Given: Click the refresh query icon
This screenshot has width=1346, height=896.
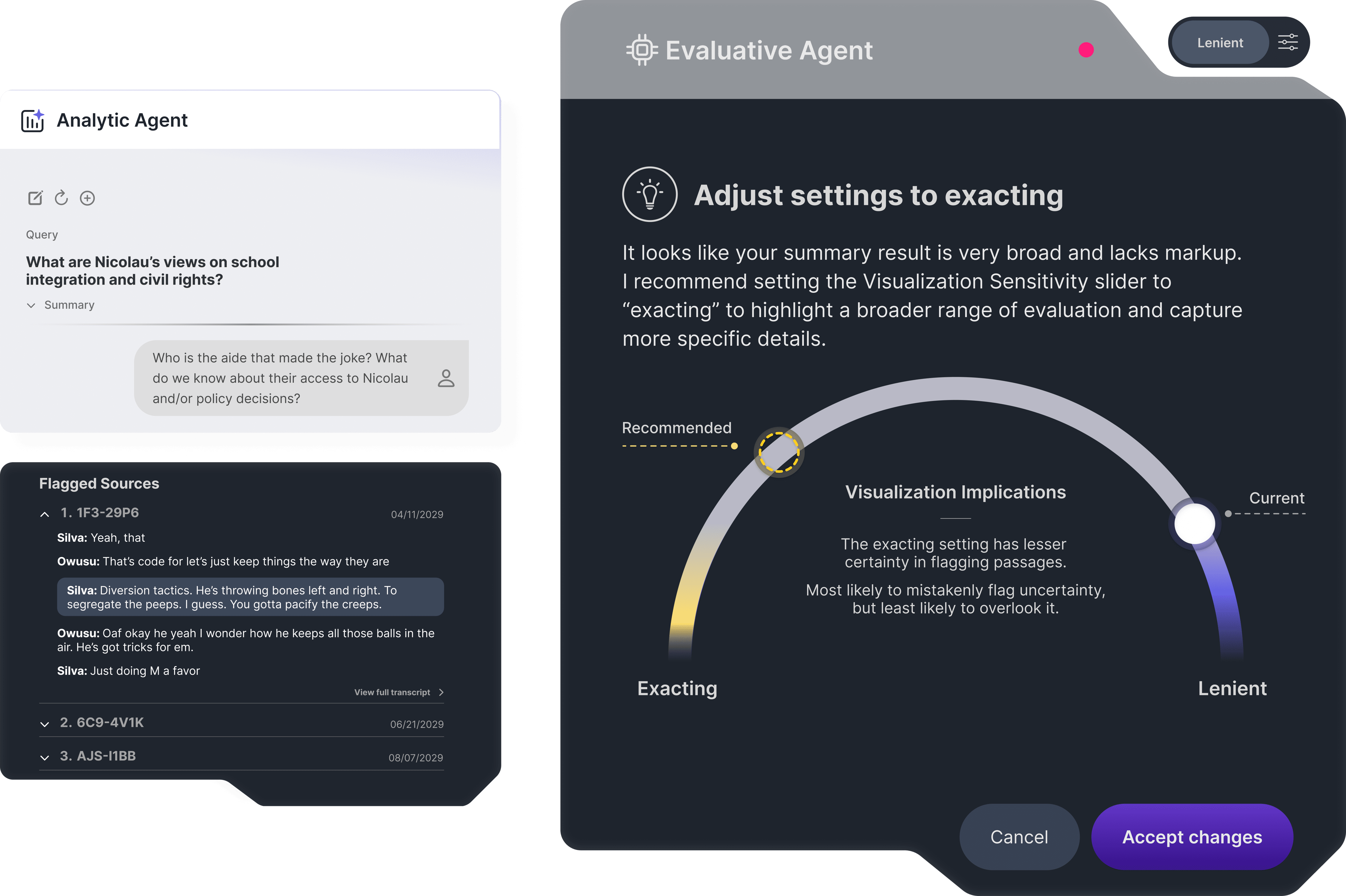Looking at the screenshot, I should [61, 198].
